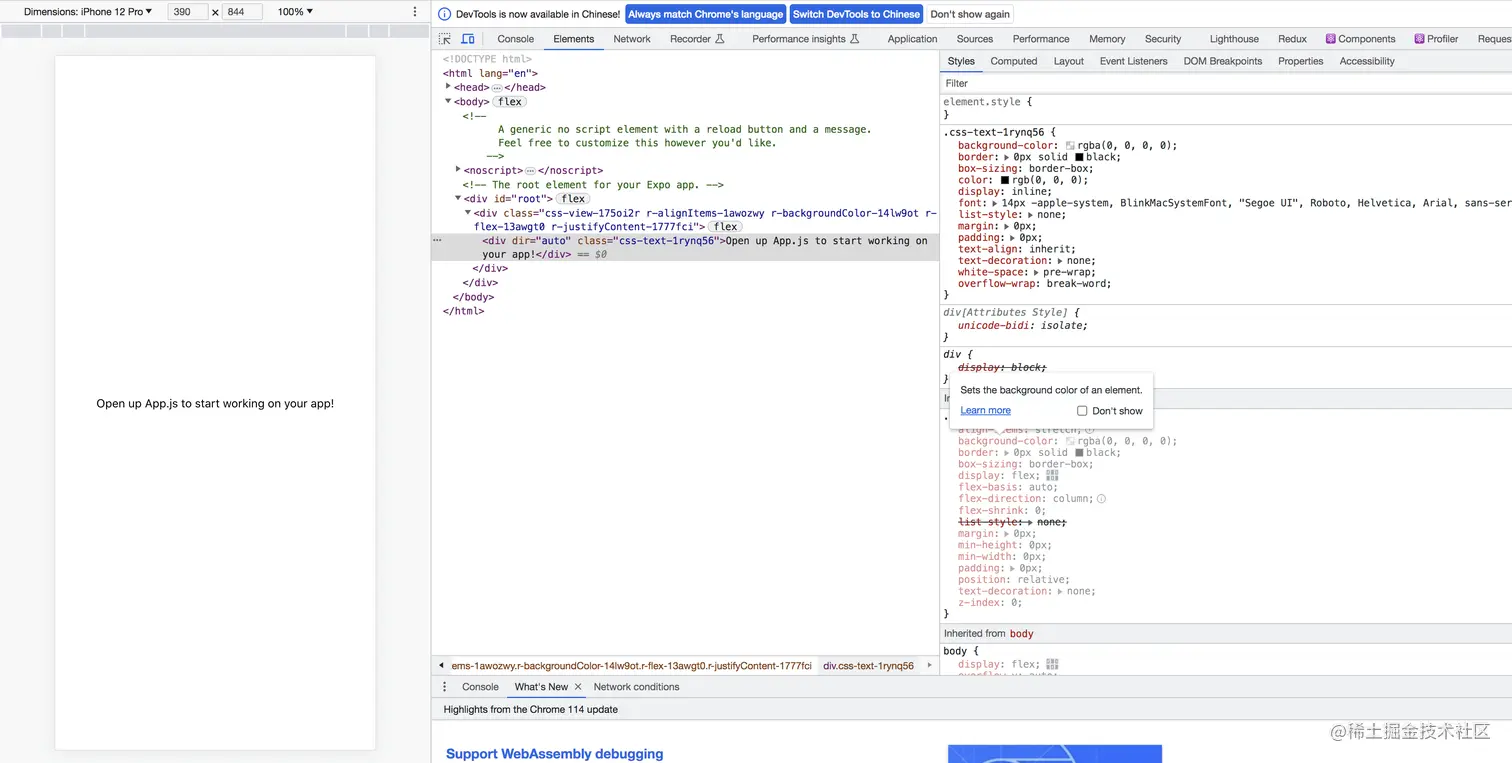Collapse the body element node
Viewport: 1512px width, 763px height.
tap(449, 101)
